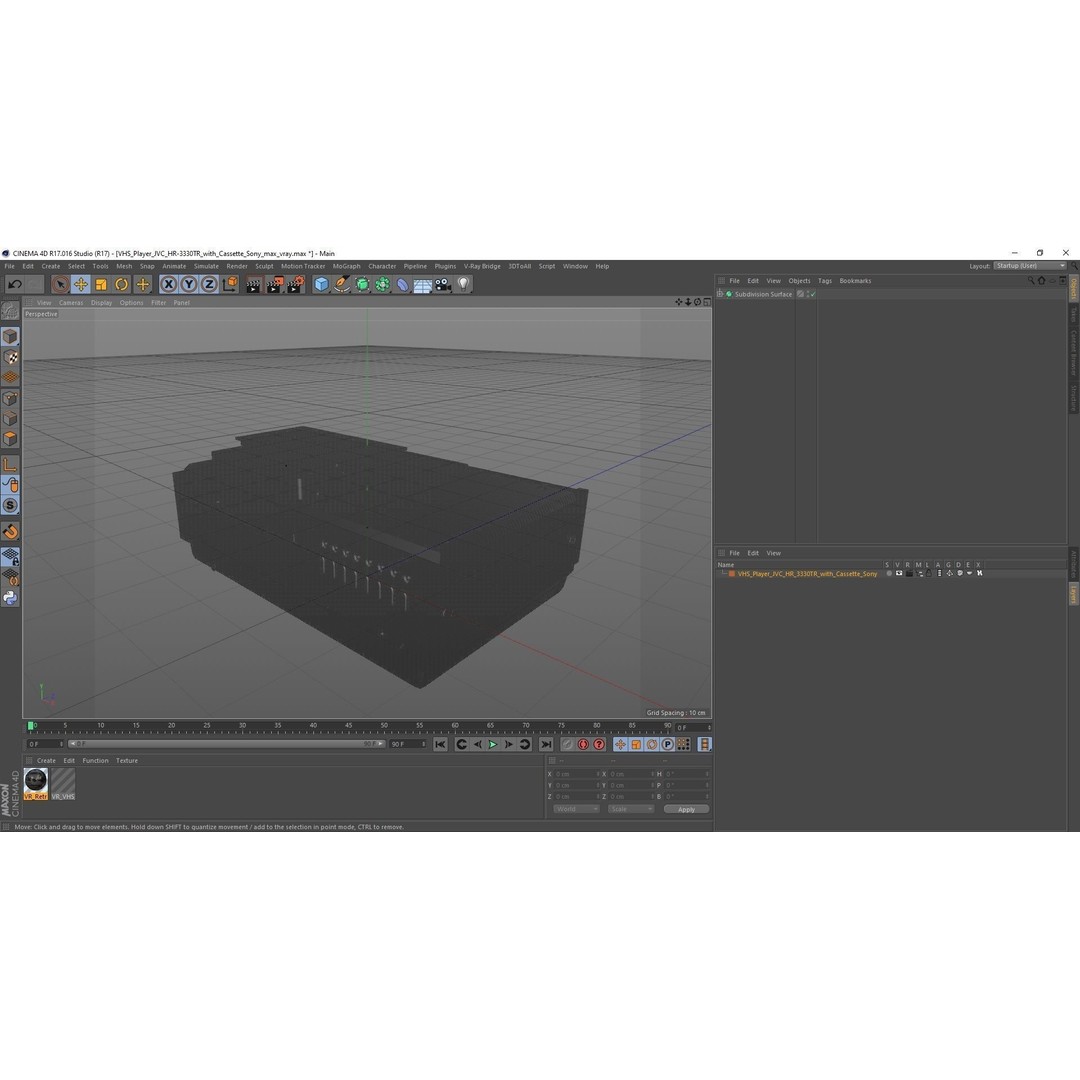Select VHS_Player_JVC layer row

coord(891,574)
